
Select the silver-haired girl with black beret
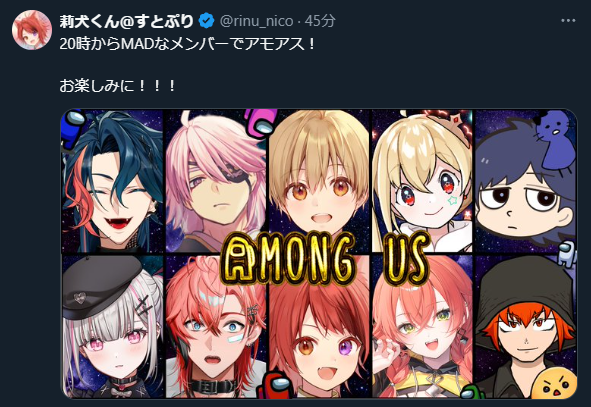pos(113,326)
